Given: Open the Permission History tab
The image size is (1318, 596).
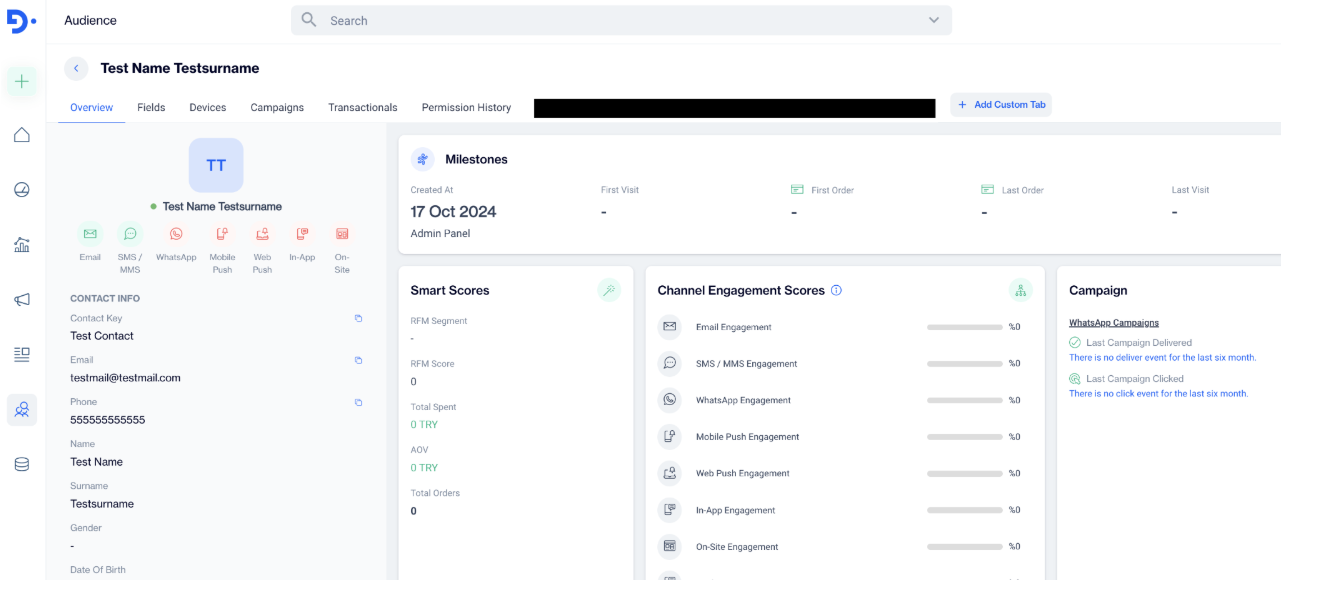Looking at the screenshot, I should (466, 107).
